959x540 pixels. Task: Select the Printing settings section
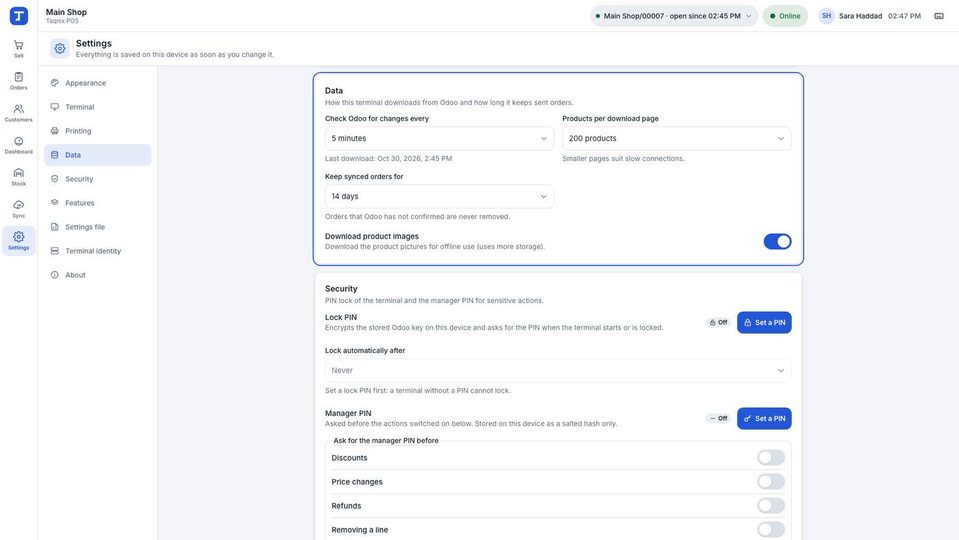click(x=97, y=131)
